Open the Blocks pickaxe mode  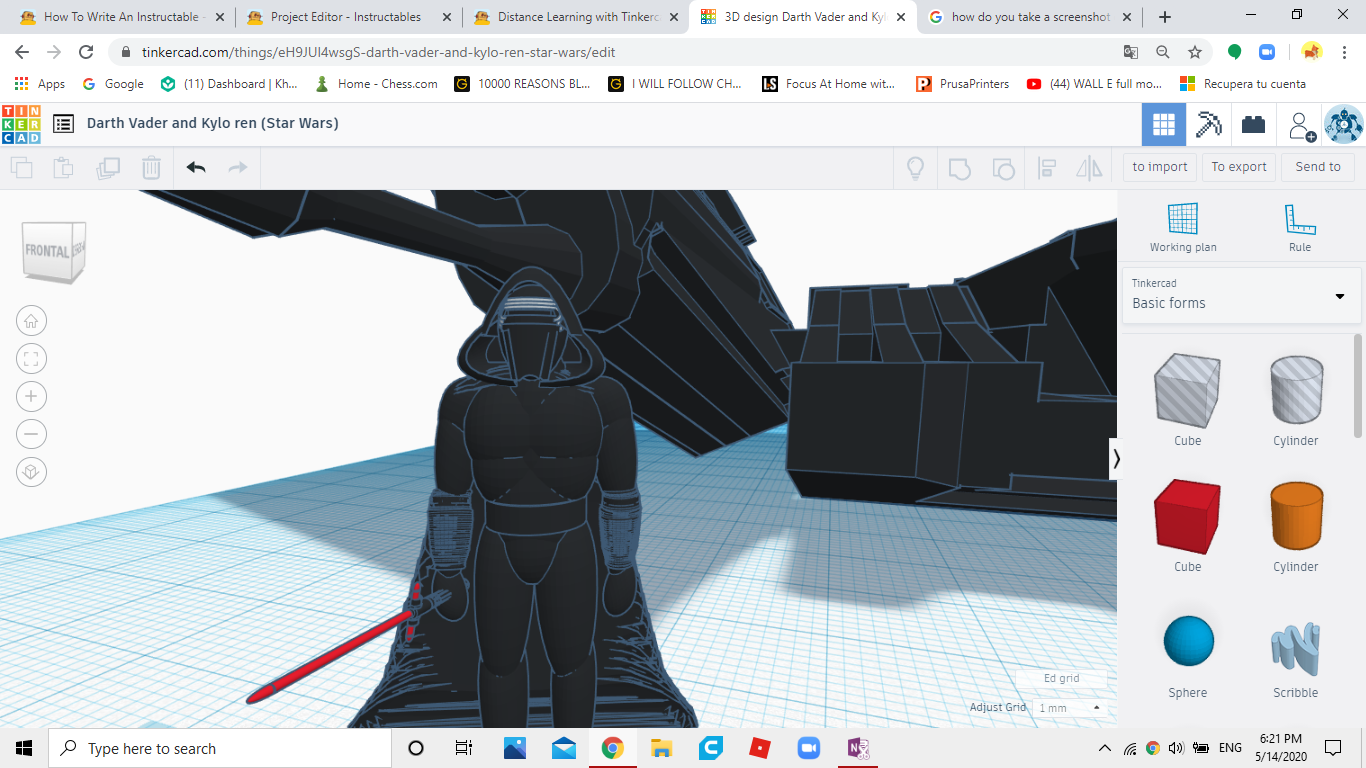click(x=1209, y=125)
